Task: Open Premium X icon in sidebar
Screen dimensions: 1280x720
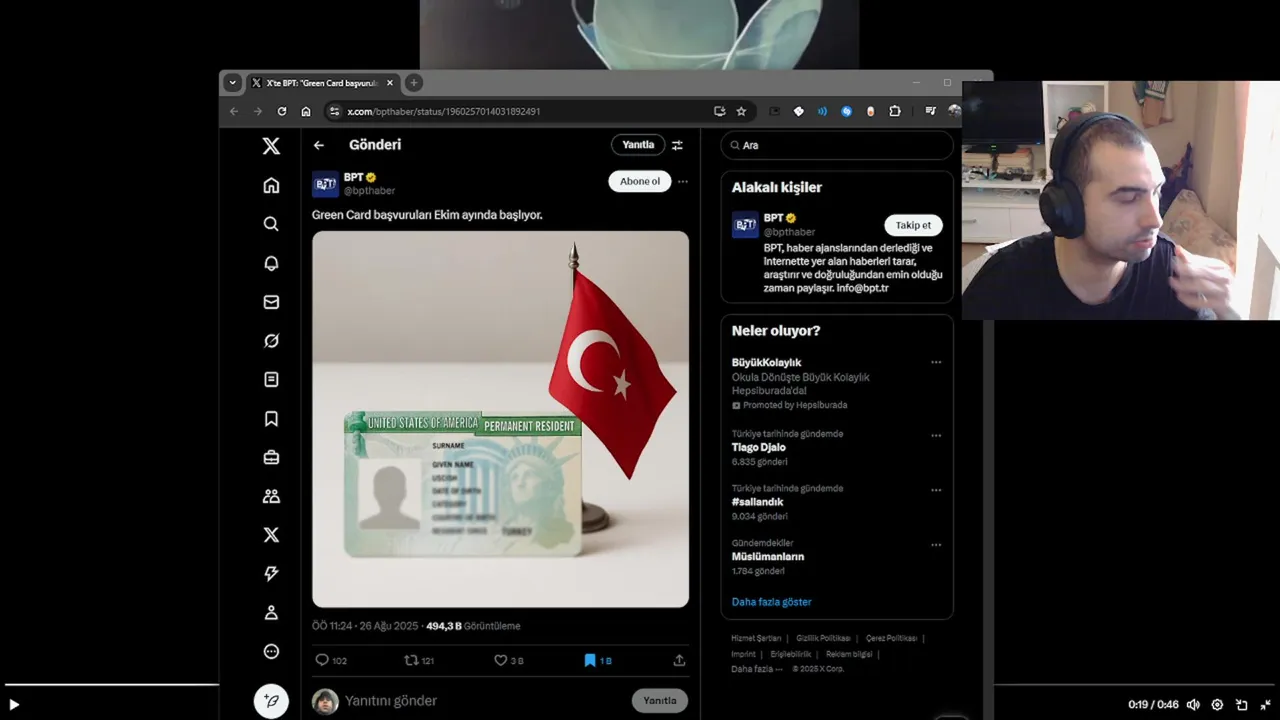Action: pos(271,535)
